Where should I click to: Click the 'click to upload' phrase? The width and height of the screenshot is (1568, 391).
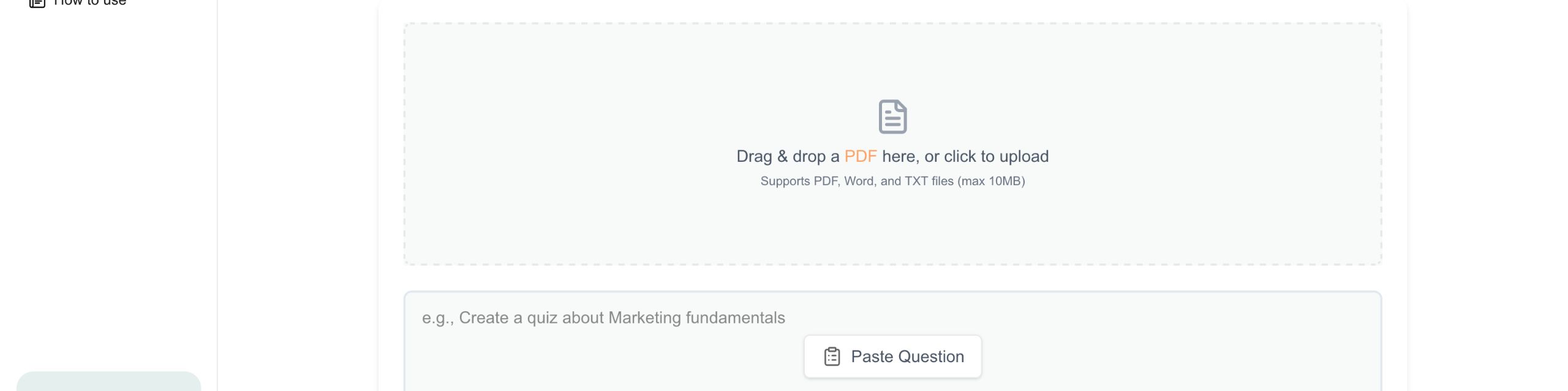point(996,156)
